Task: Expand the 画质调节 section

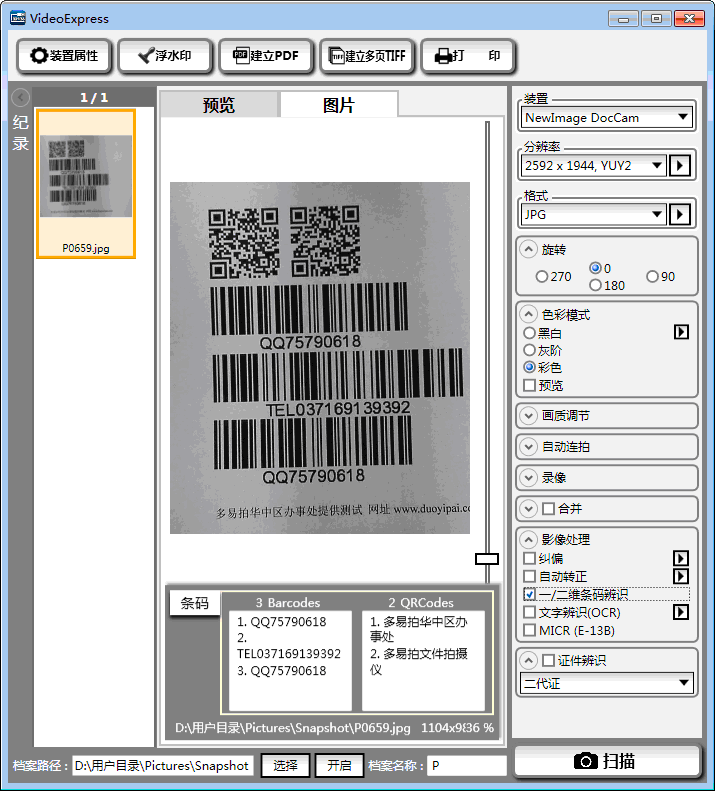Action: [x=528, y=416]
